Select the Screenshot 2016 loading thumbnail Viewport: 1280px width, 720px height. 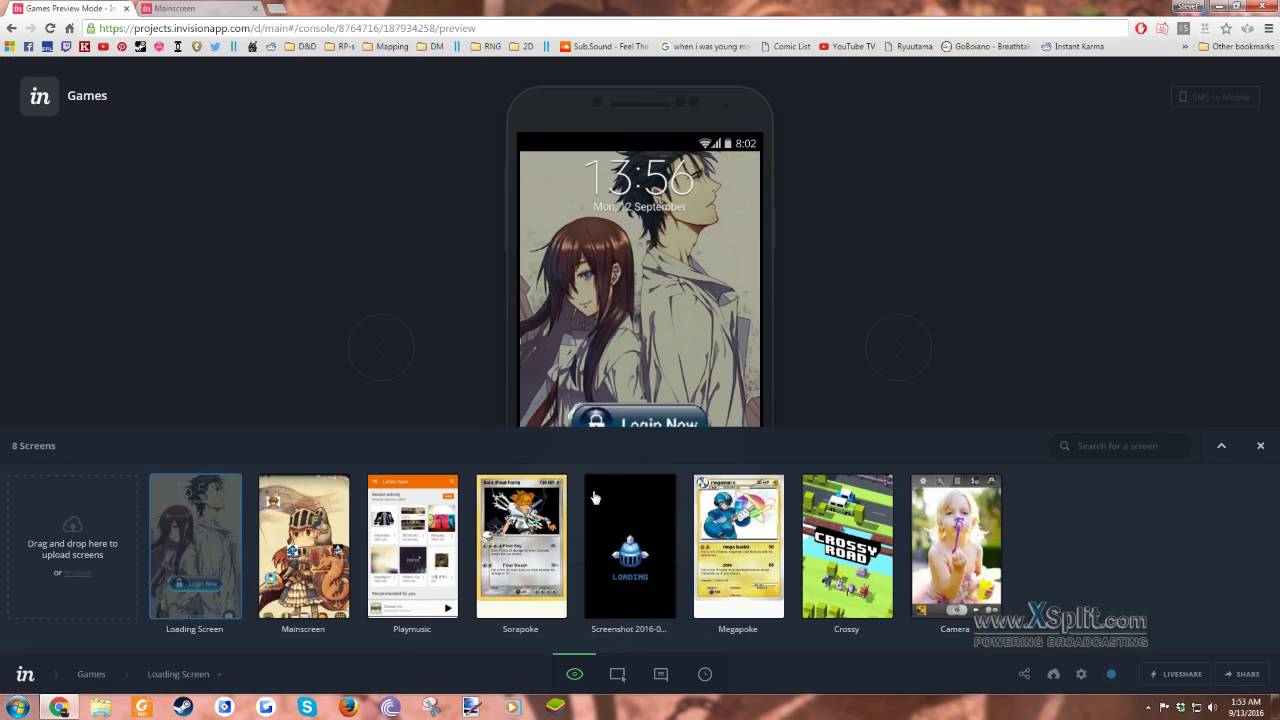pos(630,546)
